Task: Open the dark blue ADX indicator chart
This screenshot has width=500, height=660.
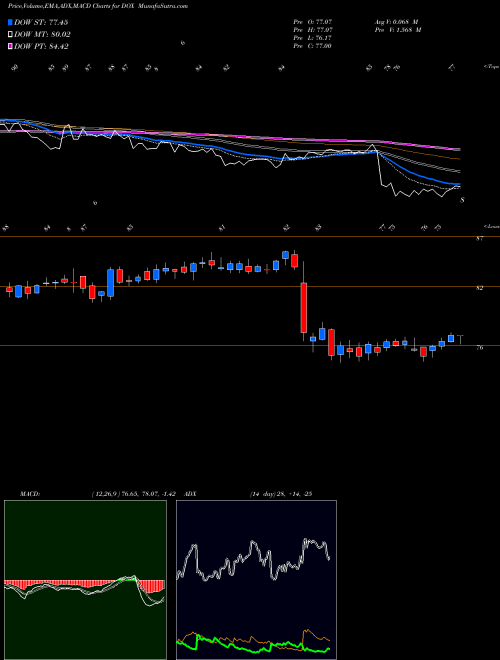Action: [256, 580]
